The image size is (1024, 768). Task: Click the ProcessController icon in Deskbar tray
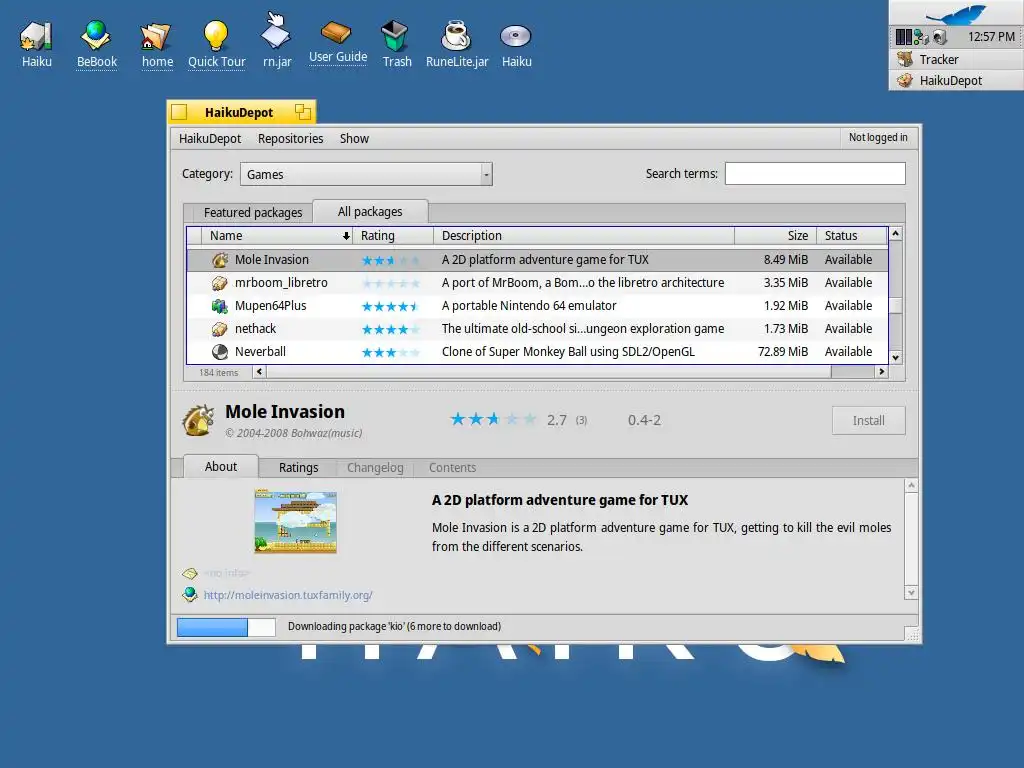click(x=904, y=37)
